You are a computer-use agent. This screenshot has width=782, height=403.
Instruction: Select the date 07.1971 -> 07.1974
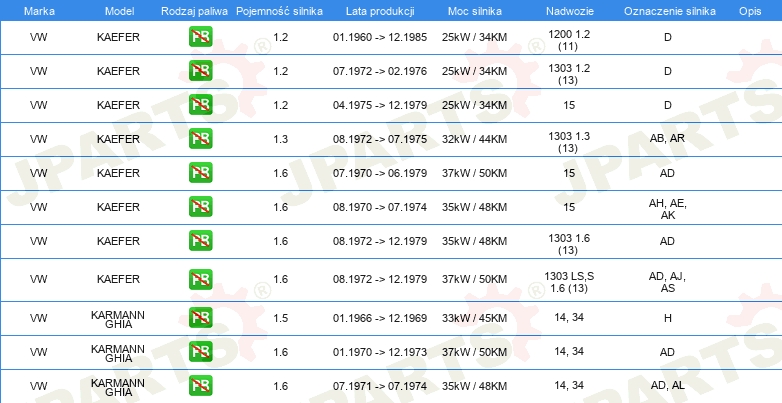click(x=380, y=386)
